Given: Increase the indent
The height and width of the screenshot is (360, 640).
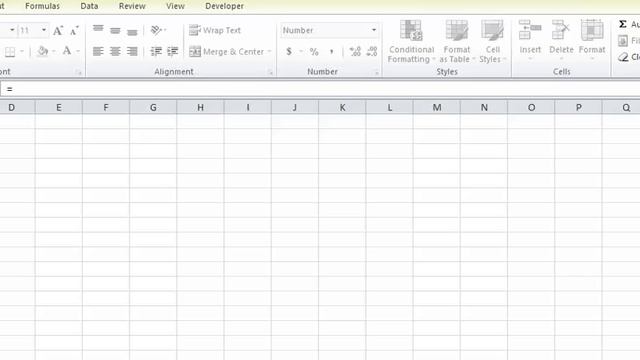Looking at the screenshot, I should click(173, 51).
